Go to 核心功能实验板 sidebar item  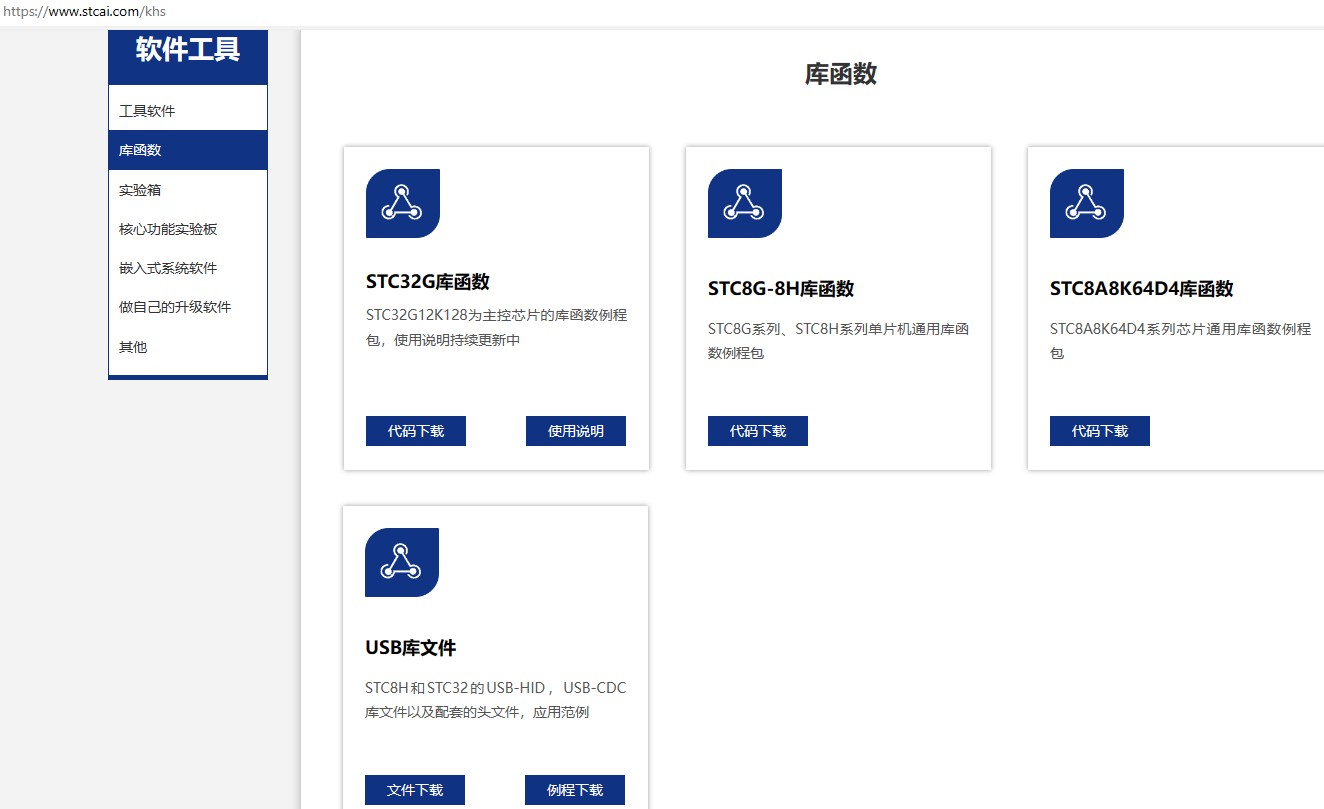(188, 229)
